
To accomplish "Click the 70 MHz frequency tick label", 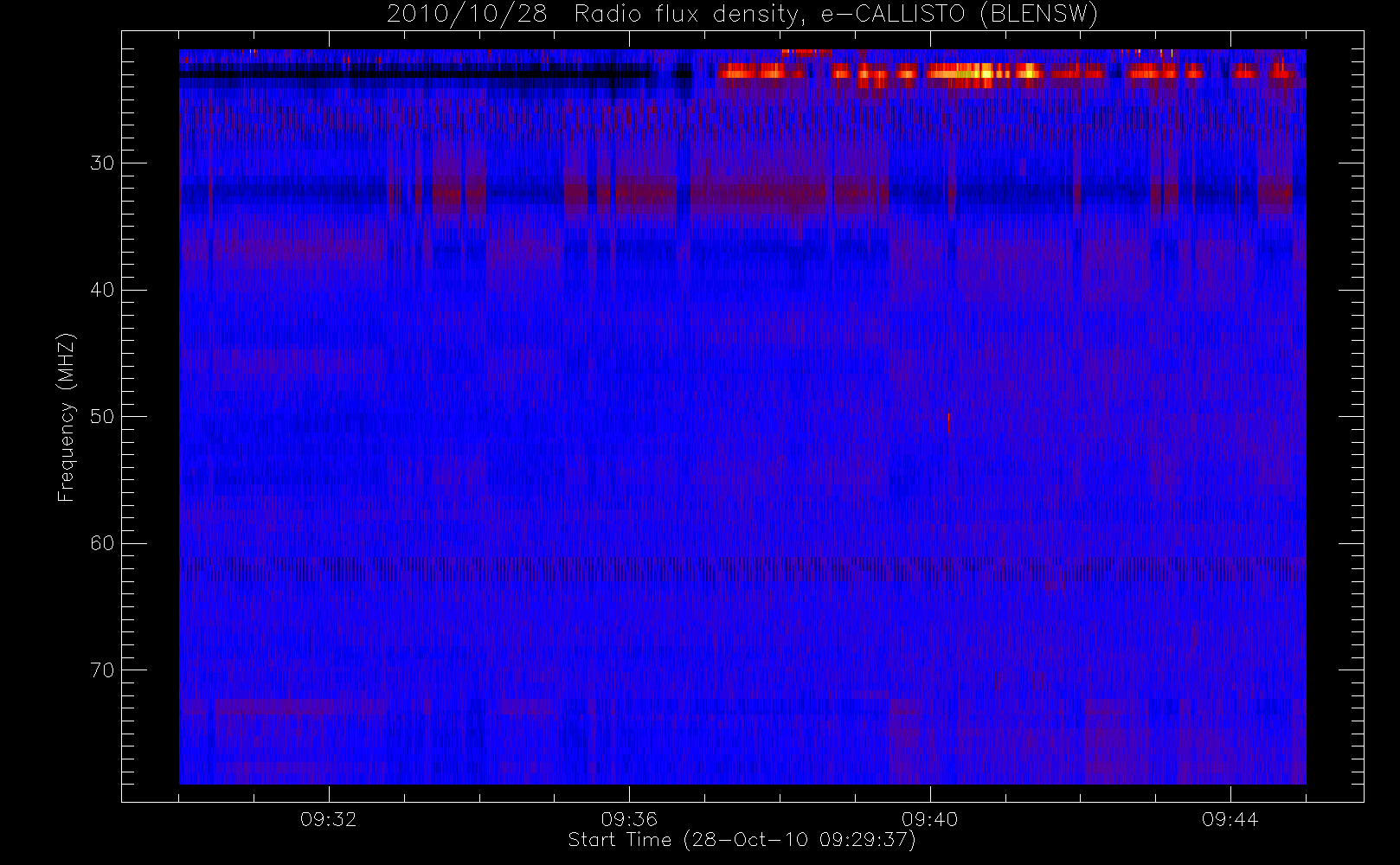I will (x=102, y=670).
